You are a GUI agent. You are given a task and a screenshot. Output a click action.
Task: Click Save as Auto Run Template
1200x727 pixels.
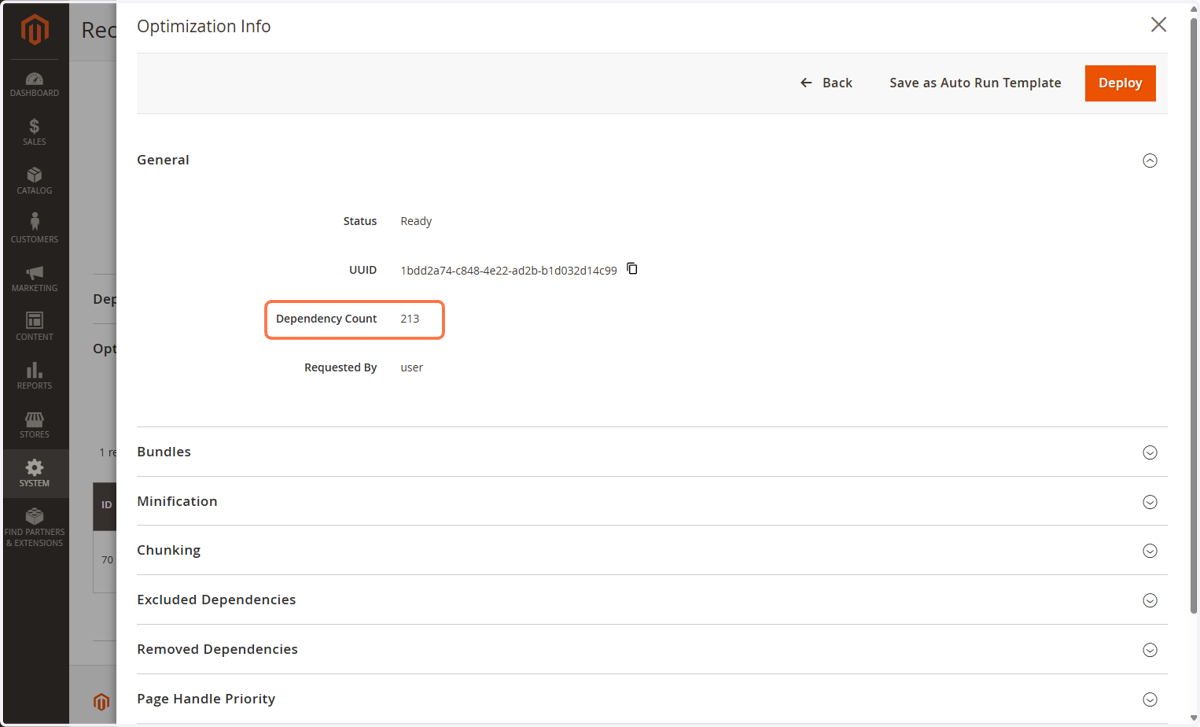click(x=975, y=83)
